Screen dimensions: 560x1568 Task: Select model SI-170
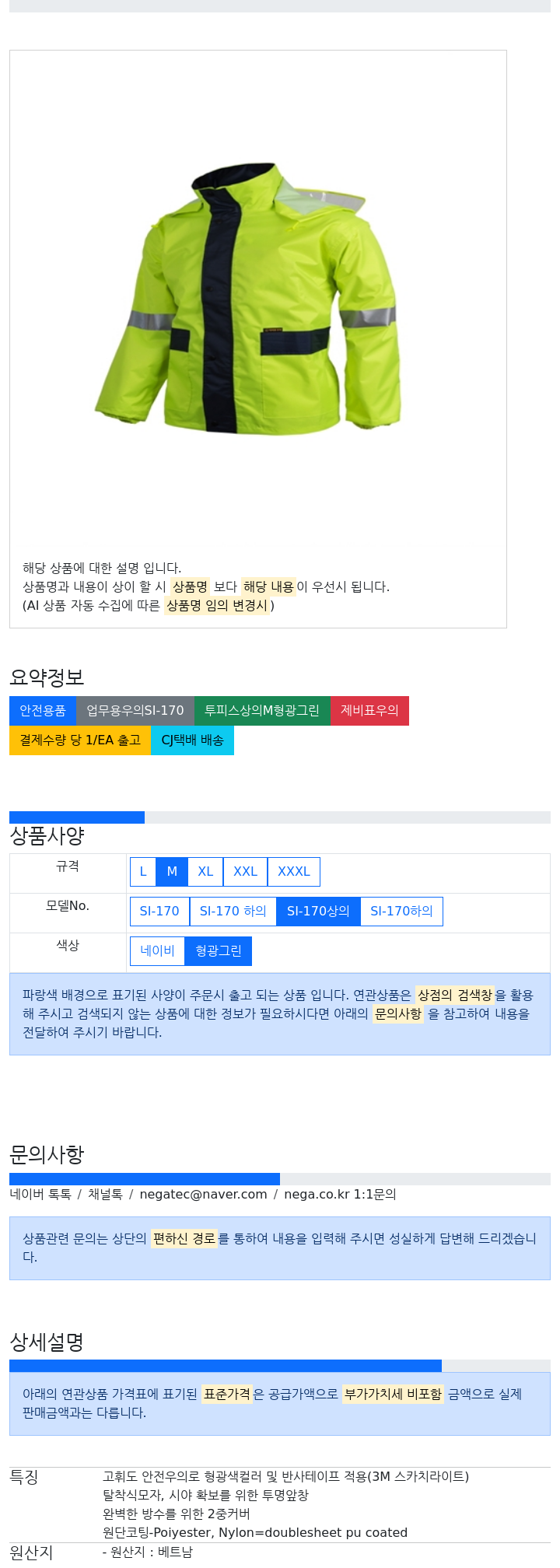pyautogui.click(x=159, y=912)
